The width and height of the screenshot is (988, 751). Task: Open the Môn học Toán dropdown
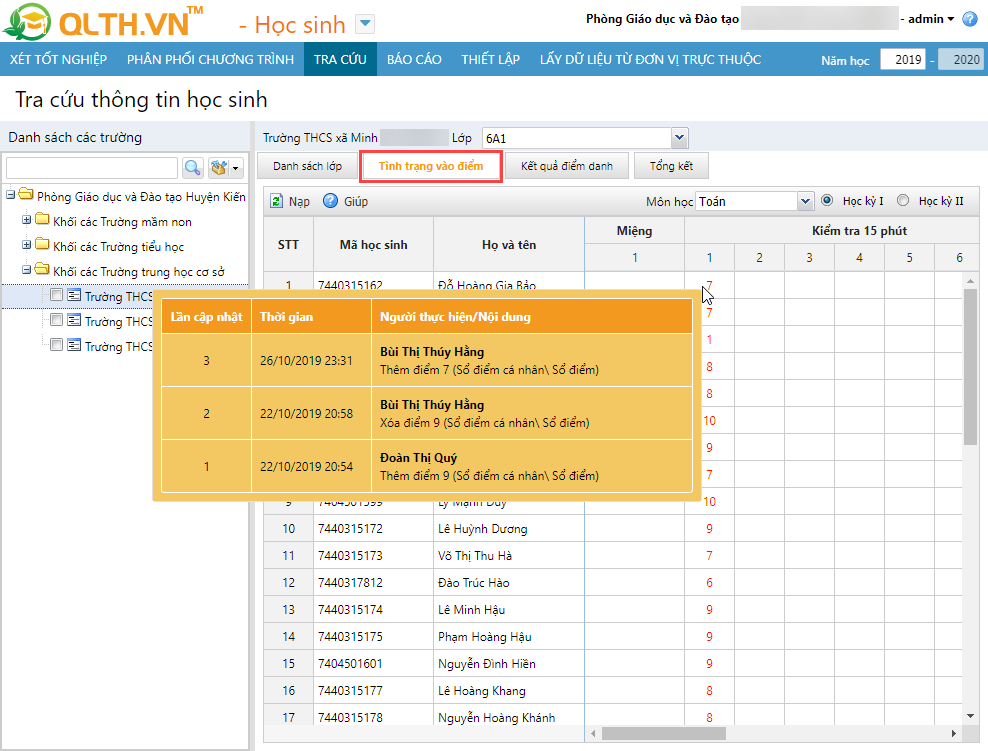[806, 201]
